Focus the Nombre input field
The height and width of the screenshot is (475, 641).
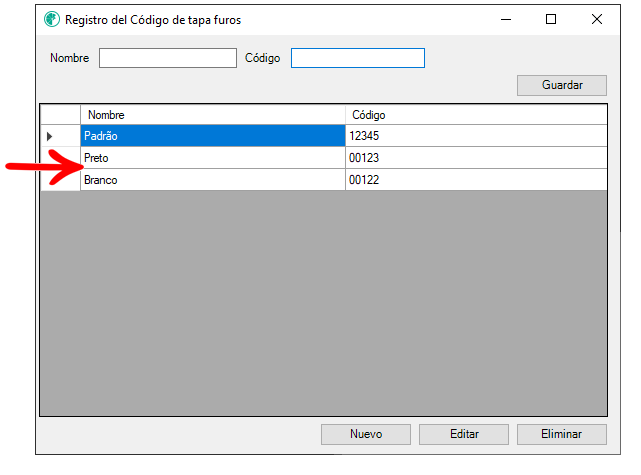(x=168, y=58)
